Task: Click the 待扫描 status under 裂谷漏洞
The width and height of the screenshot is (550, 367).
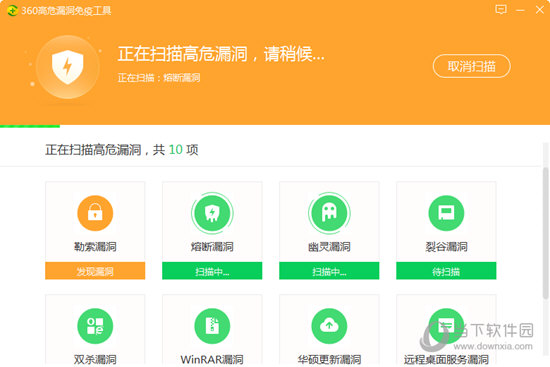Action: coord(446,271)
